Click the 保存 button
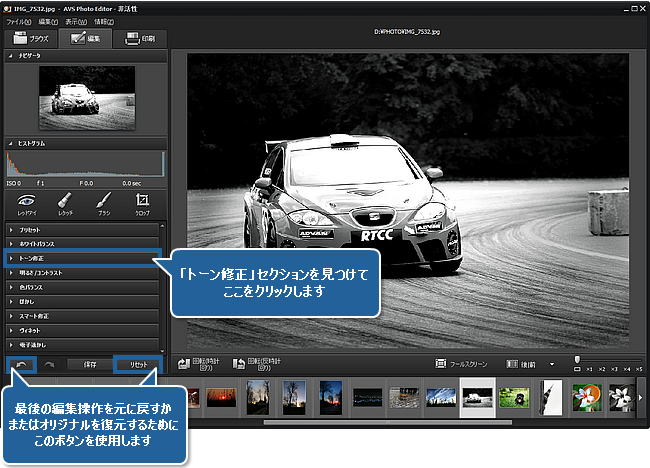 [x=89, y=365]
